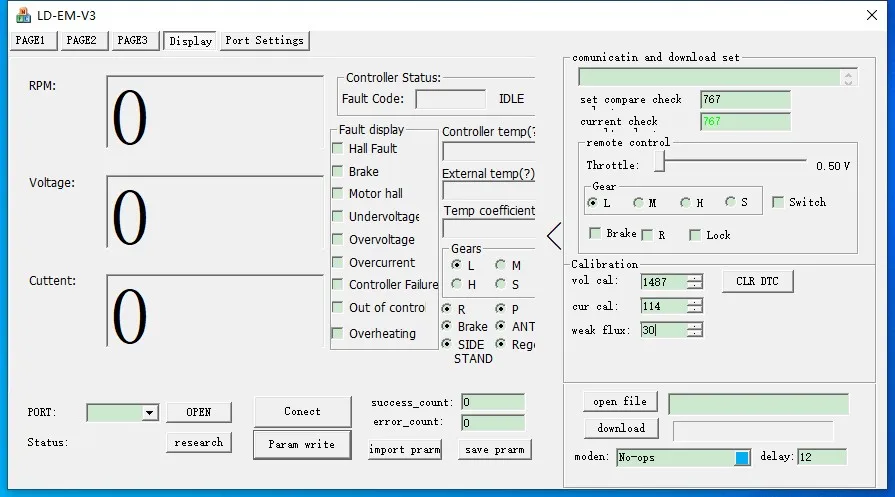Check the Controller Failure checkbox
The height and width of the screenshot is (497, 895).
[337, 284]
